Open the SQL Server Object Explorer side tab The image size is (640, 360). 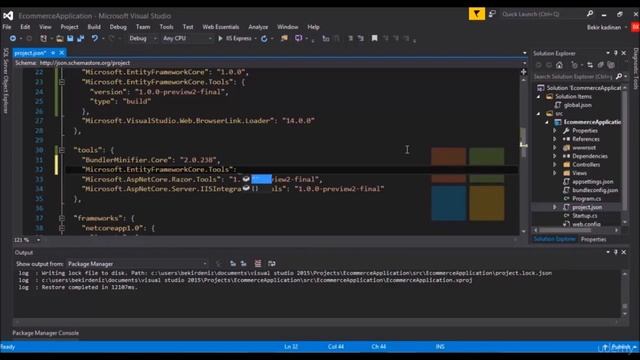click(x=6, y=80)
